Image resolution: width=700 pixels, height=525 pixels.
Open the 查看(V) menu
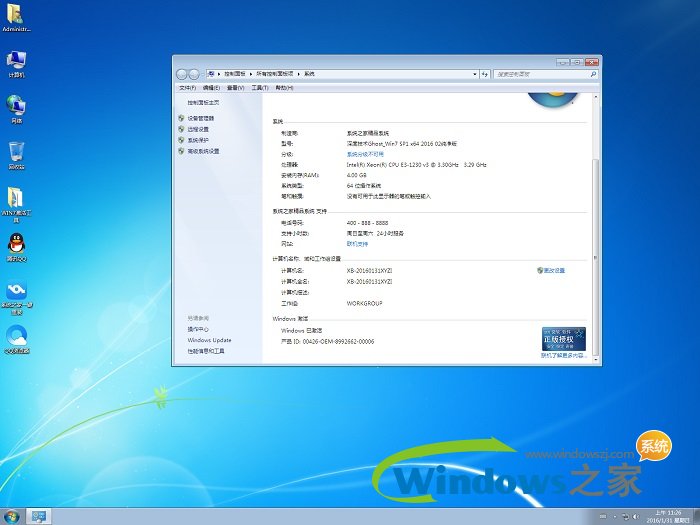[236, 88]
